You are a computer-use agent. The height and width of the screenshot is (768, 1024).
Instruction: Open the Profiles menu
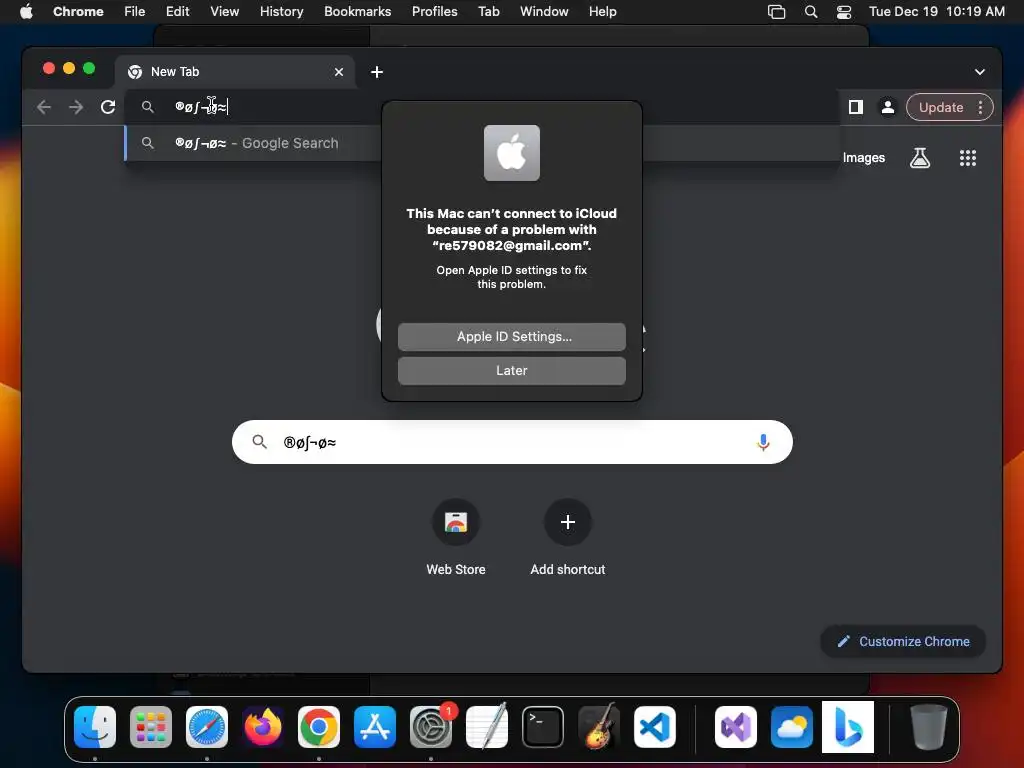click(434, 12)
